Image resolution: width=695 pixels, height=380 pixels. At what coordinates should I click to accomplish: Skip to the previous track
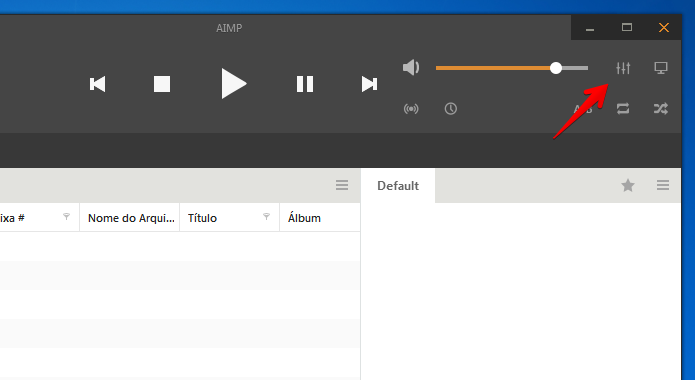click(98, 84)
